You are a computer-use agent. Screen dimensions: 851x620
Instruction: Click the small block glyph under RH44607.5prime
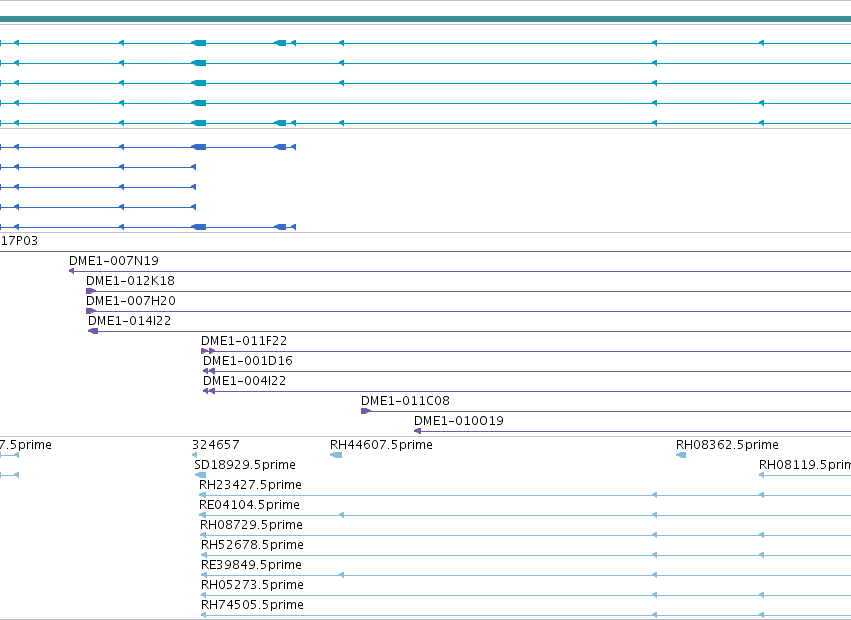(336, 455)
